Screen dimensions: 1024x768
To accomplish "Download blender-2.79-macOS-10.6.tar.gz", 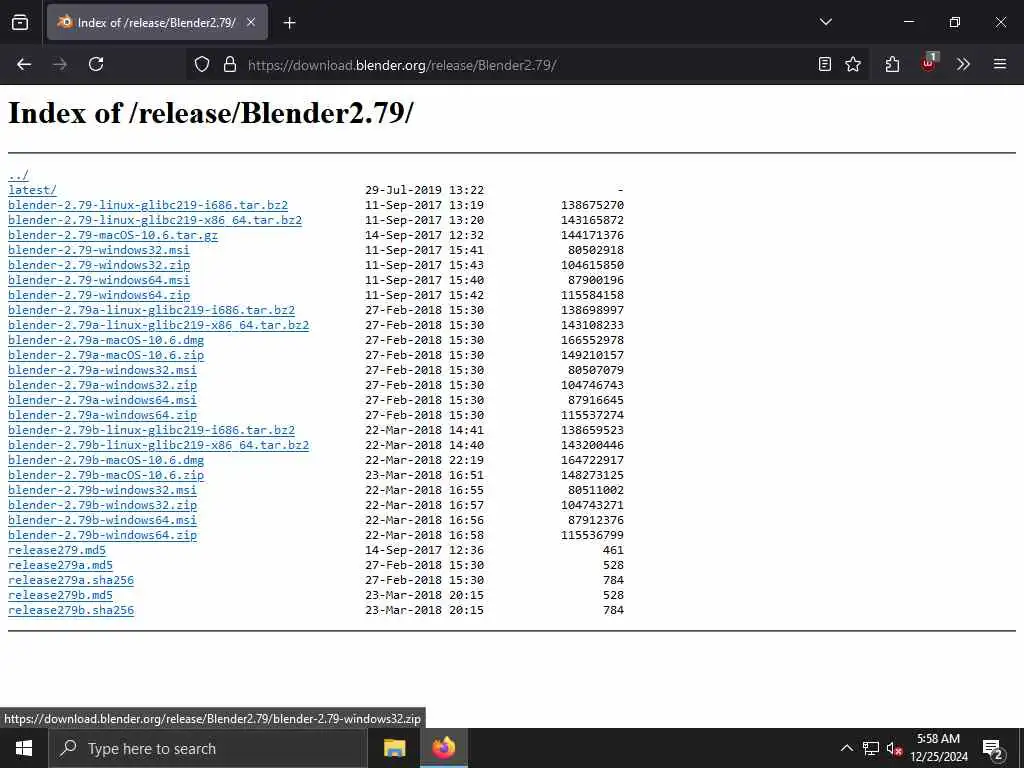I will [x=113, y=235].
